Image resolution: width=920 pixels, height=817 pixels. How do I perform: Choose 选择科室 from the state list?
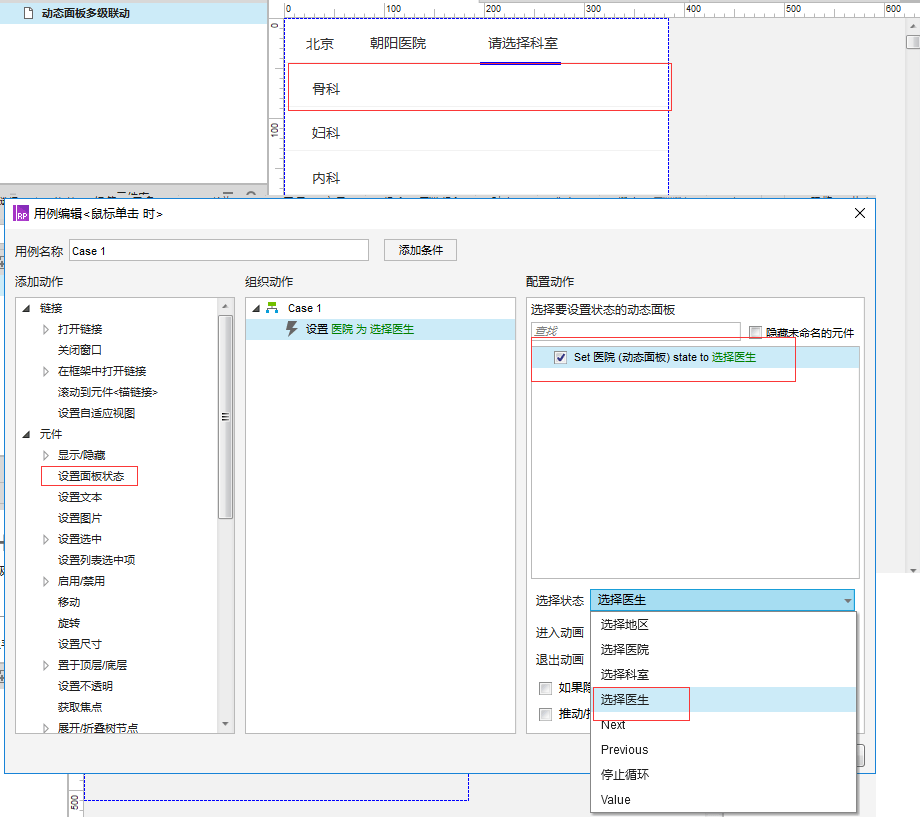click(x=623, y=673)
